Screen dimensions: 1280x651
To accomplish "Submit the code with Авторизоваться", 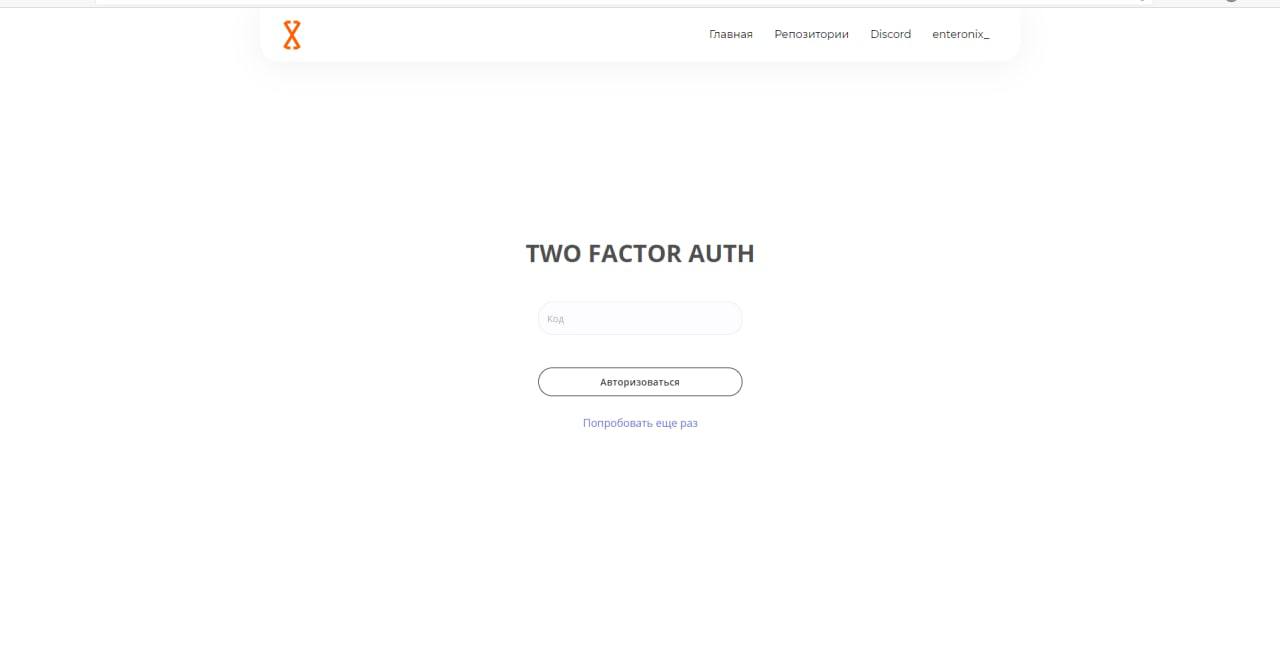I will [x=640, y=382].
